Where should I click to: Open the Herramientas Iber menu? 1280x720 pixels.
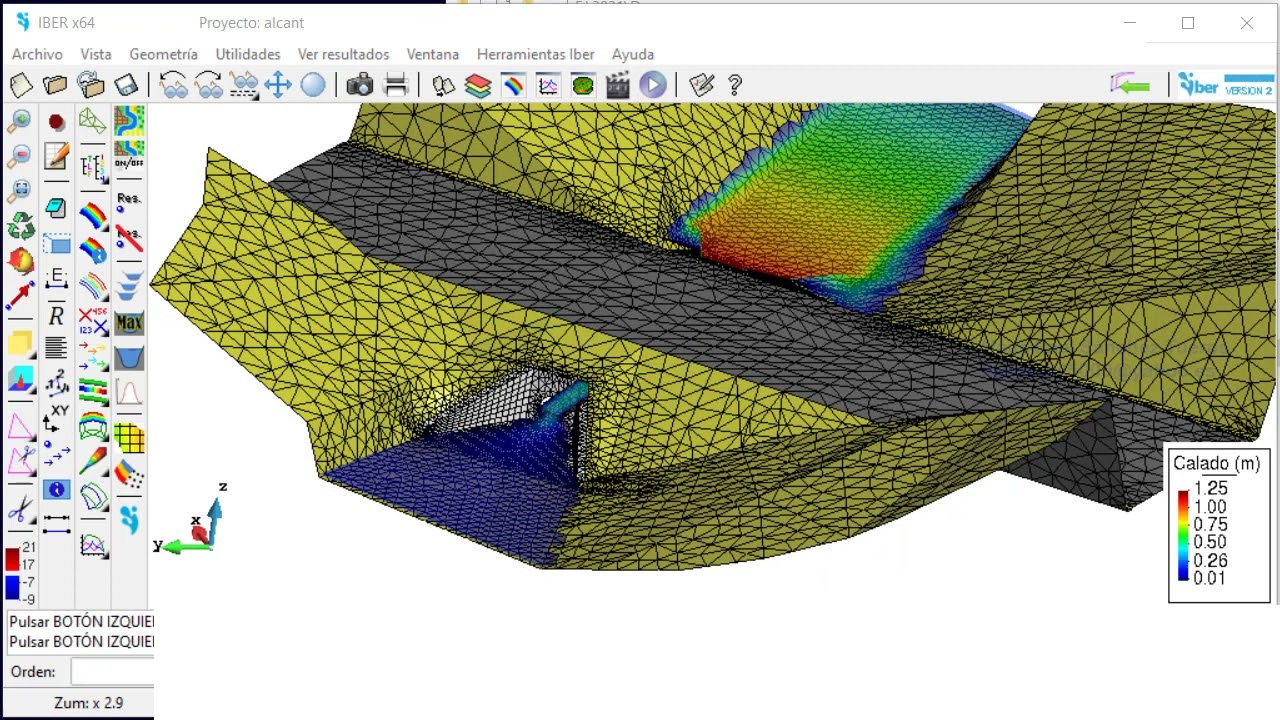pyautogui.click(x=535, y=54)
